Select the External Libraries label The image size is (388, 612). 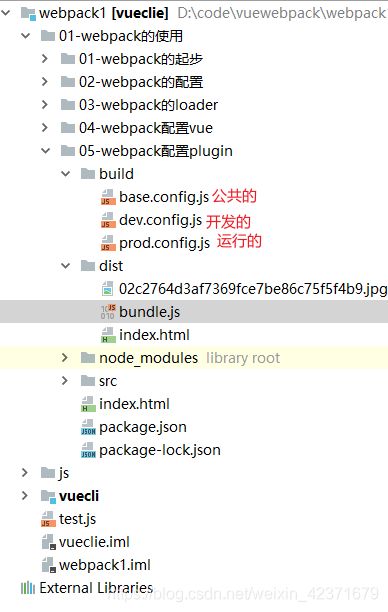96,588
